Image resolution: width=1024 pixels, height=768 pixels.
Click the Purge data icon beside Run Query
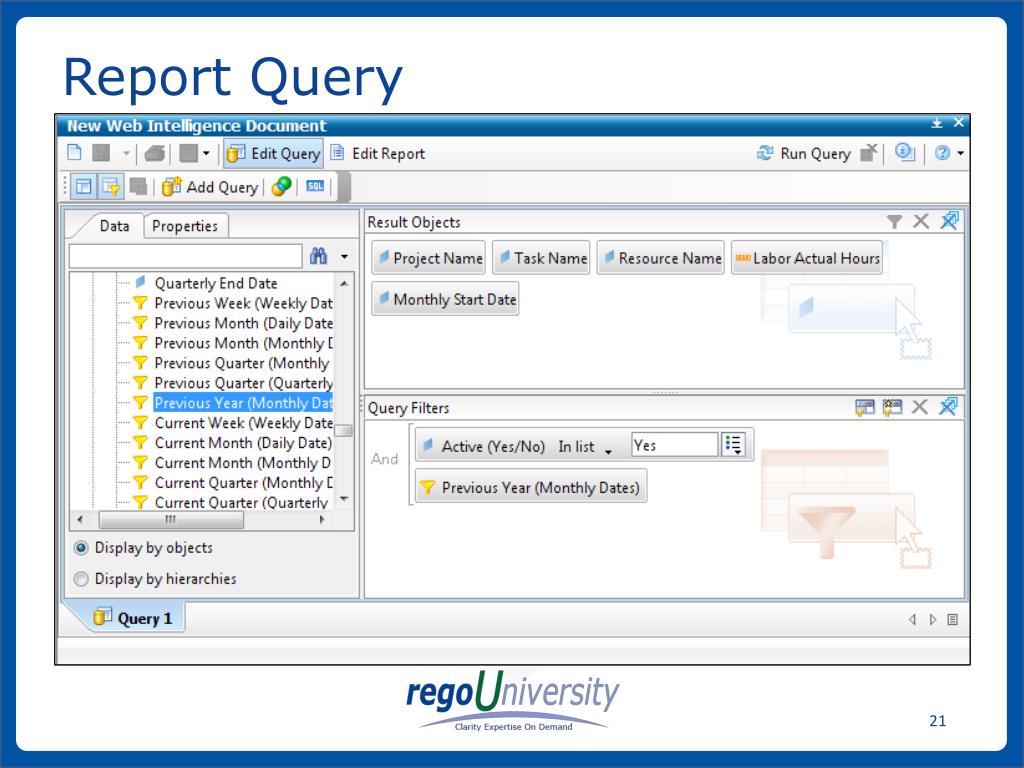coord(869,153)
